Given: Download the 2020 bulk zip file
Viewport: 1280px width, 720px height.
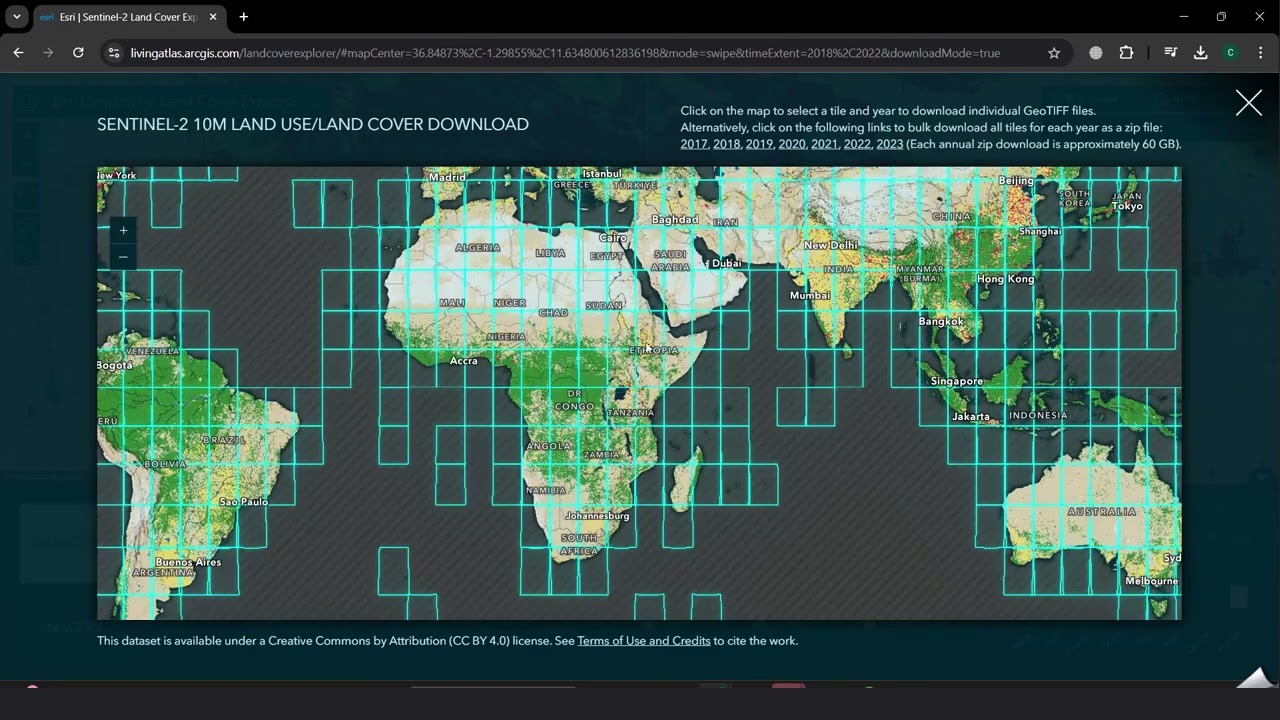Looking at the screenshot, I should point(792,144).
